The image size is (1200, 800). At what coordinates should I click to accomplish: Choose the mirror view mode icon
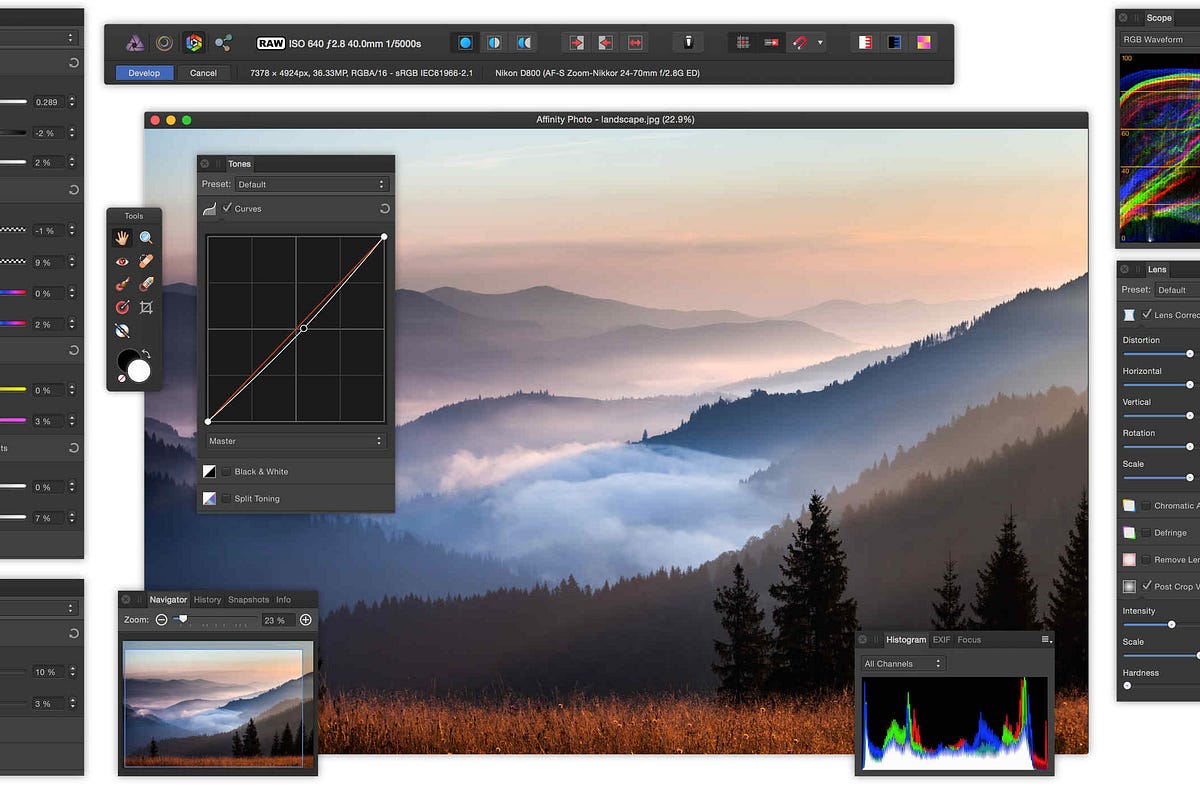tap(524, 43)
